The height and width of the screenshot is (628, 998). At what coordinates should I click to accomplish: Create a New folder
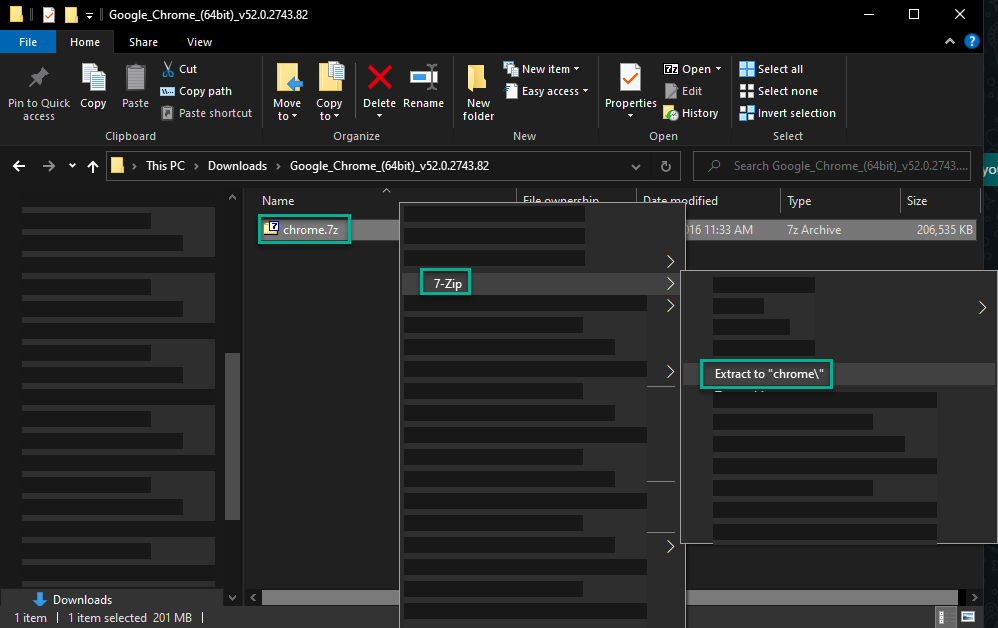coord(478,92)
